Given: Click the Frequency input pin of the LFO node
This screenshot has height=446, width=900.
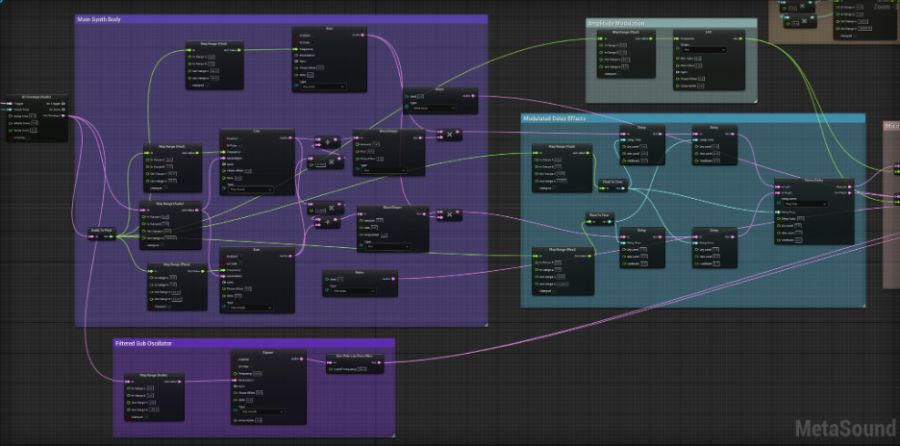Looking at the screenshot, I should coord(676,38).
